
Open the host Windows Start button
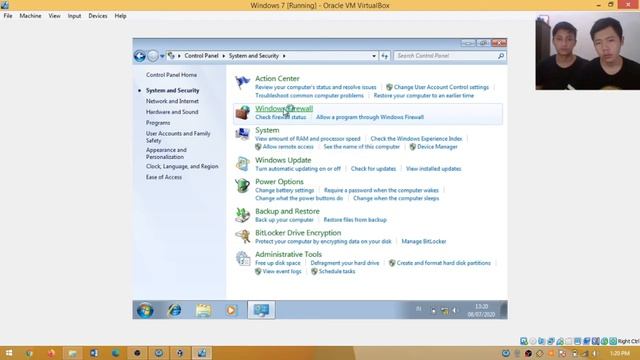coord(9,353)
